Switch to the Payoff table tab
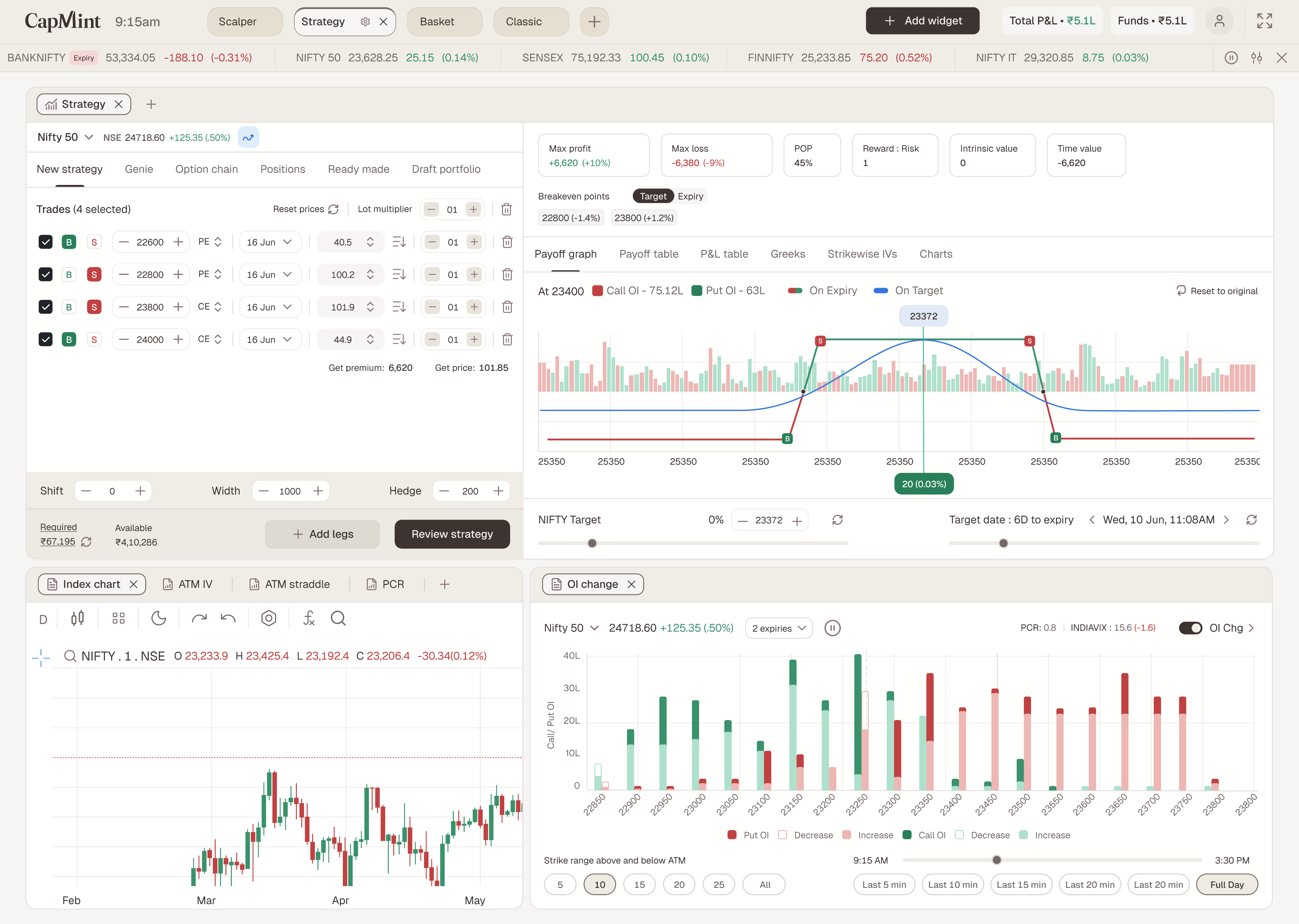The image size is (1299, 924). pos(648,254)
